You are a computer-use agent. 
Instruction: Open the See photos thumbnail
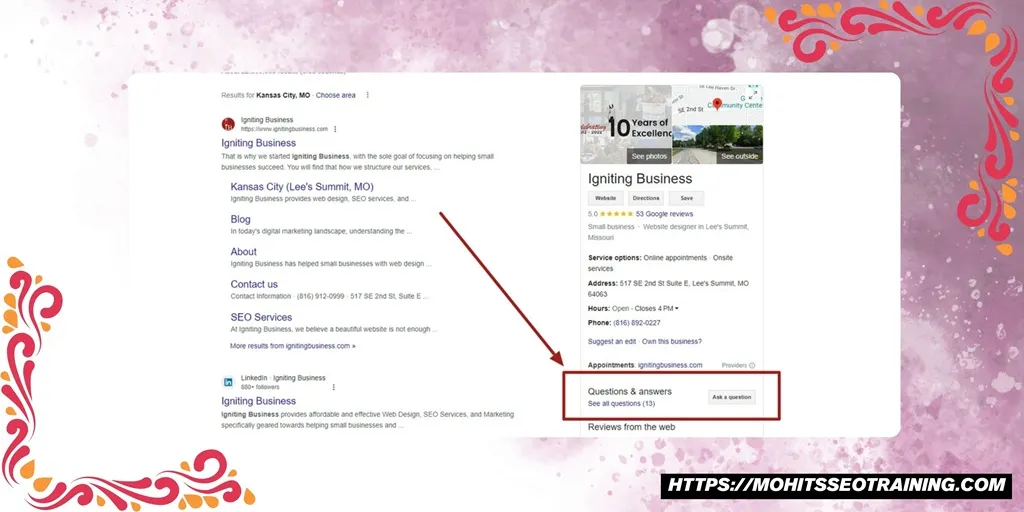pos(626,124)
